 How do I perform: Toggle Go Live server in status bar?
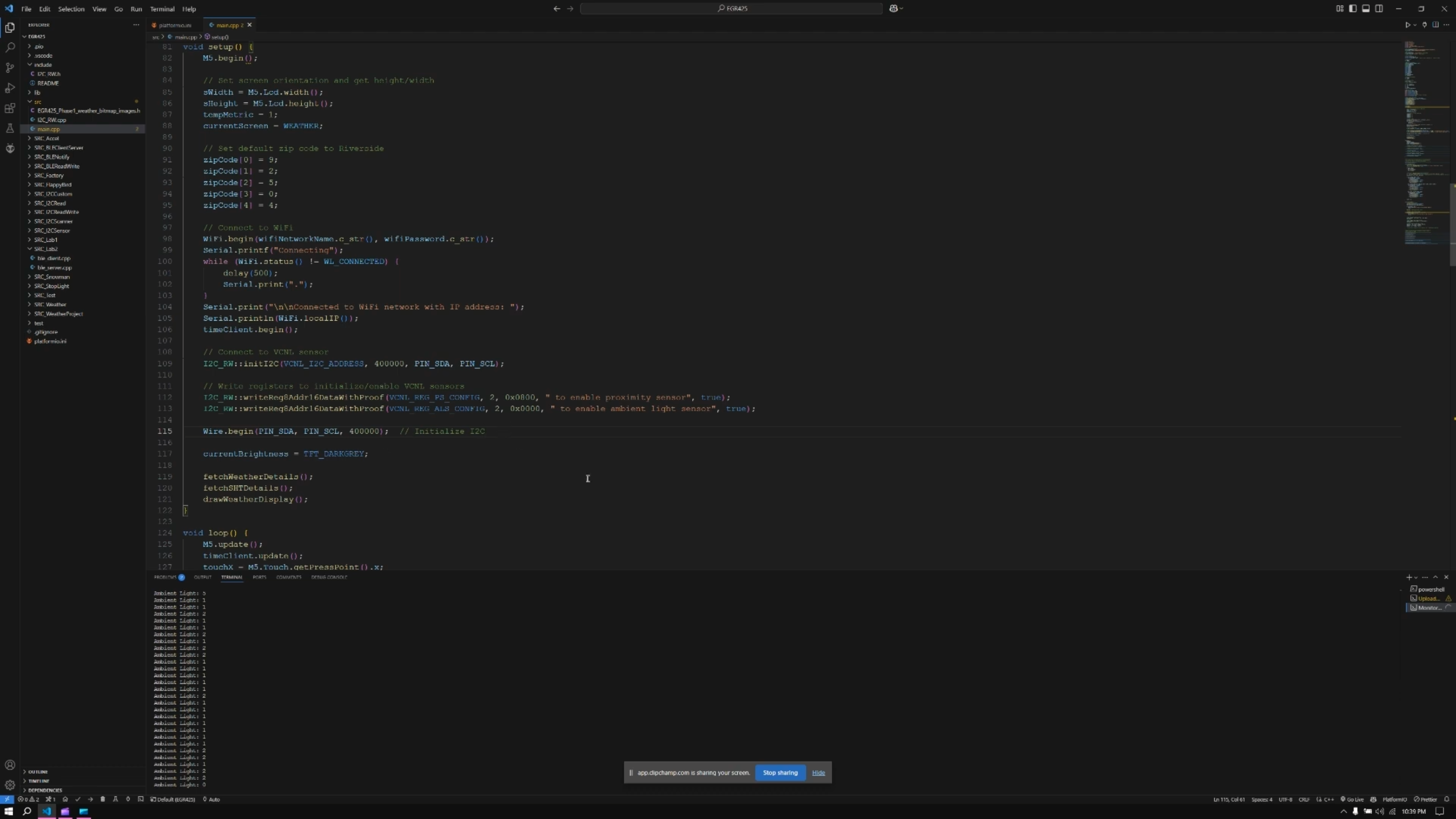(x=1352, y=799)
